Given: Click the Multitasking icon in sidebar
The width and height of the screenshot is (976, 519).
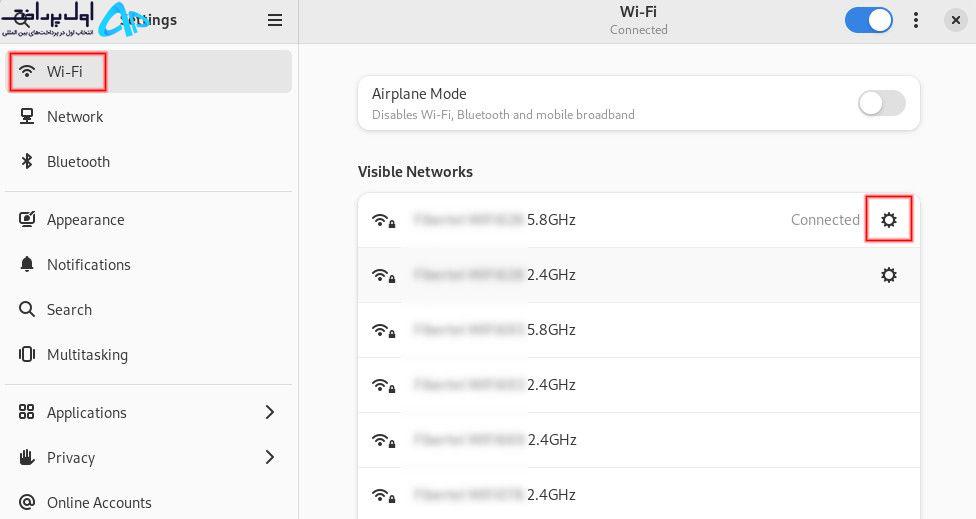Looking at the screenshot, I should tap(27, 354).
